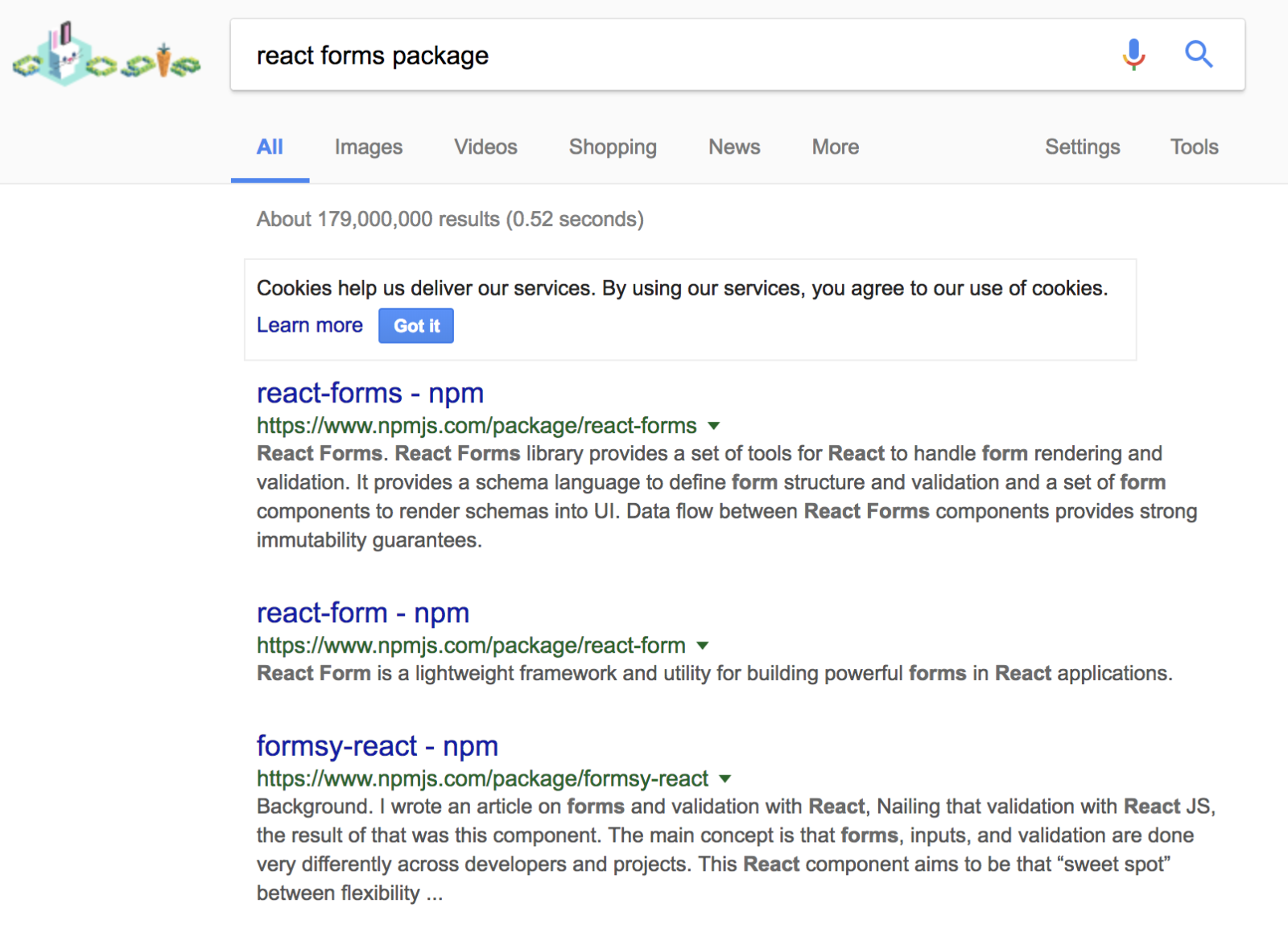The height and width of the screenshot is (937, 1288).
Task: Open the 'formsy-react - npm' result
Action: (378, 746)
